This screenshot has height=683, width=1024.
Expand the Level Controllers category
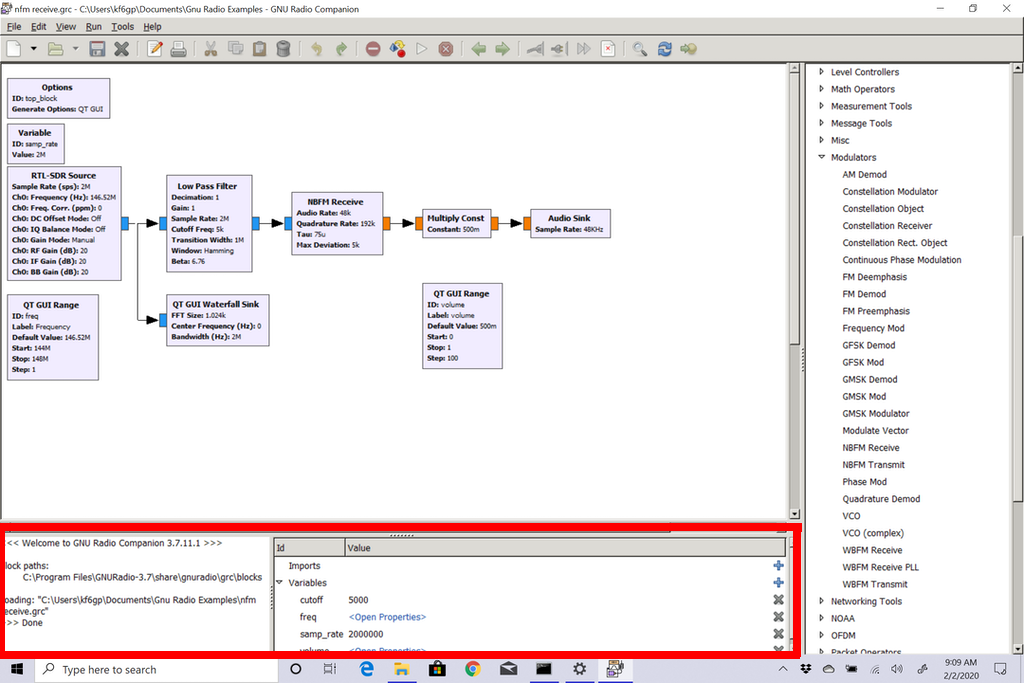click(822, 72)
